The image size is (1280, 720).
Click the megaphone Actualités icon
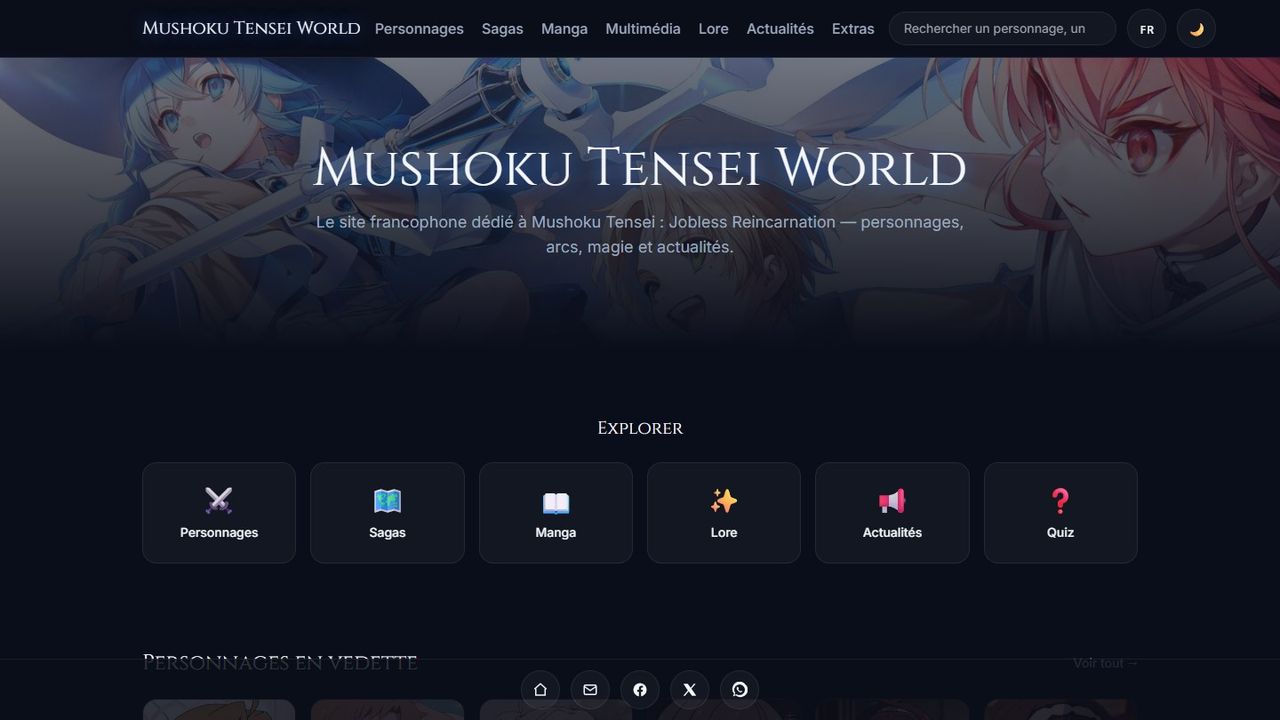point(892,500)
